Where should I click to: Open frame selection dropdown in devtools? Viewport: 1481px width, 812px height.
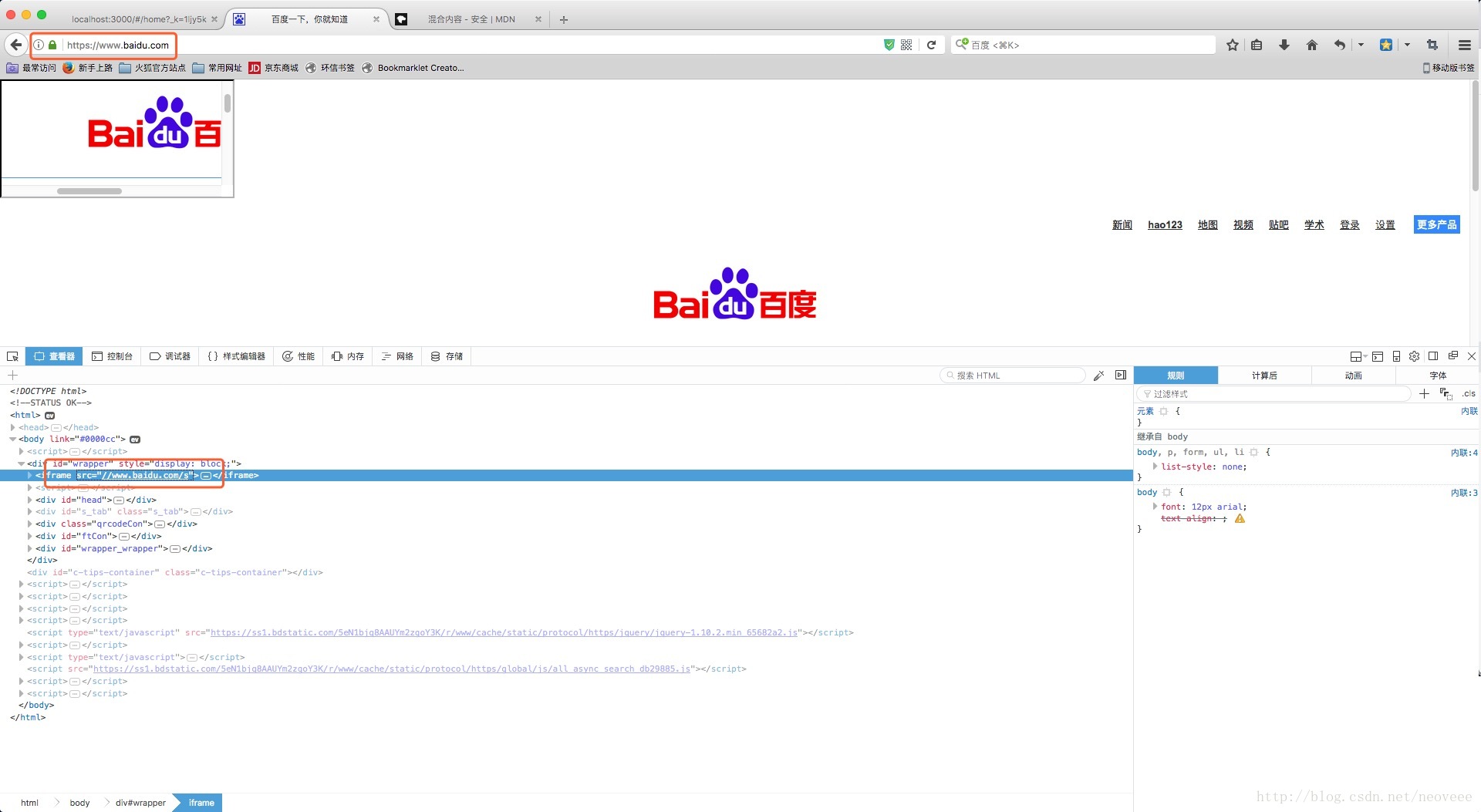pyautogui.click(x=1358, y=356)
